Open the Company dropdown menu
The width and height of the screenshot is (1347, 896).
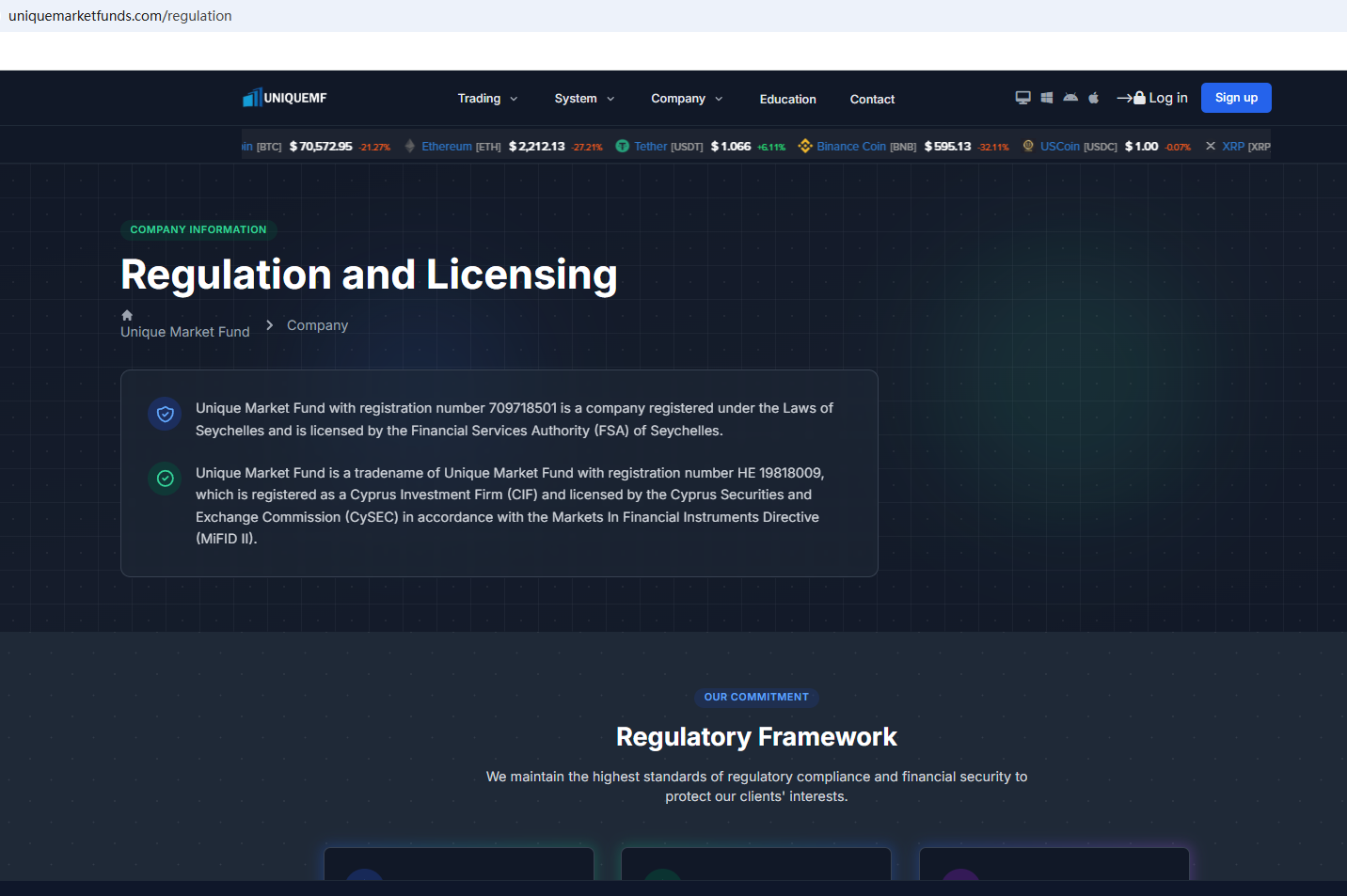click(687, 99)
